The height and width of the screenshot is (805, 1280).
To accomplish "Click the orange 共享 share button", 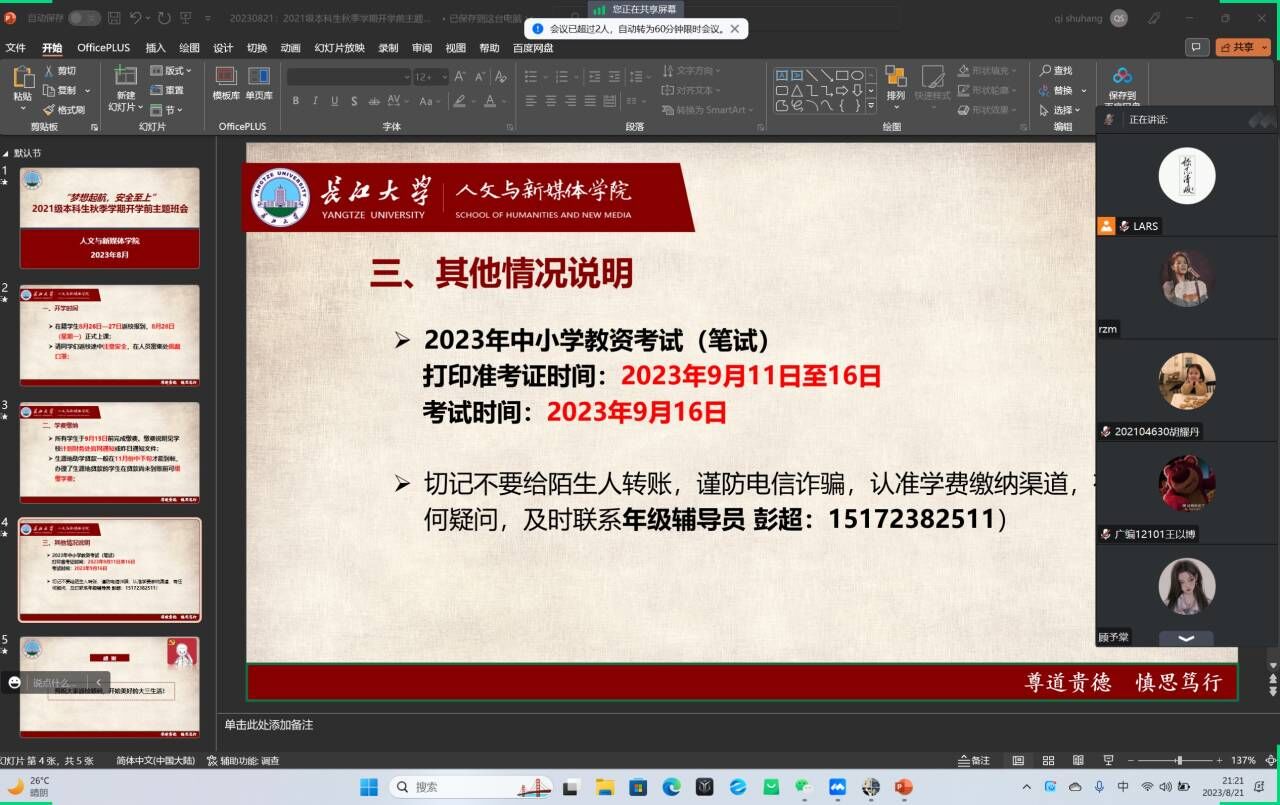I will [x=1243, y=47].
